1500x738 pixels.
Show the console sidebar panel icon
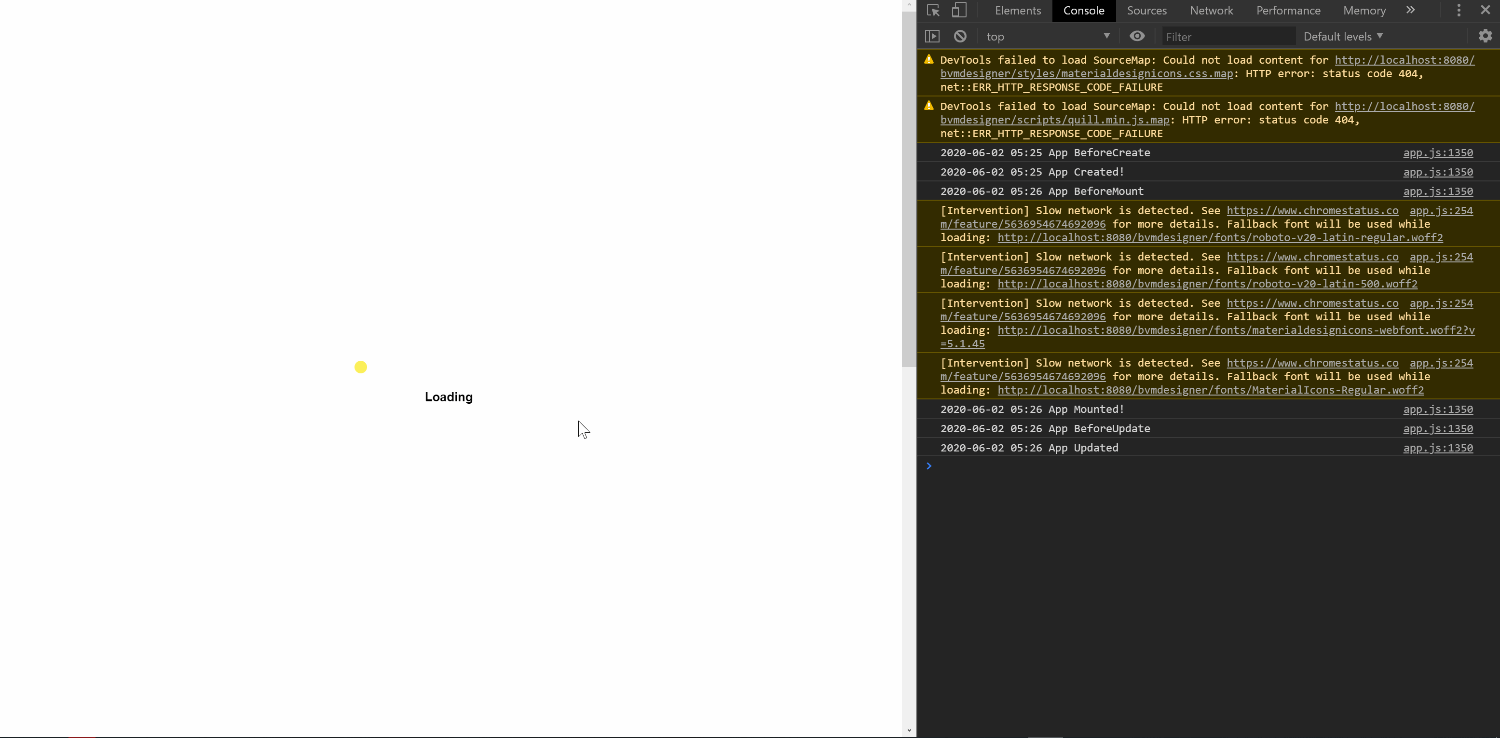[932, 36]
